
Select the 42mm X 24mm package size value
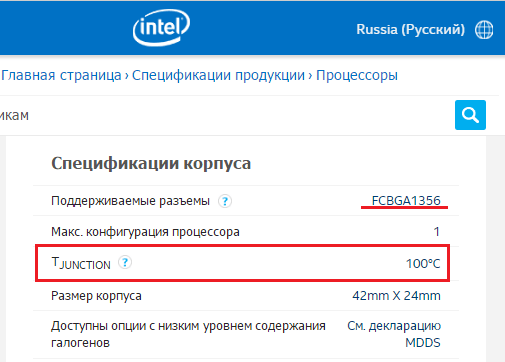click(396, 296)
